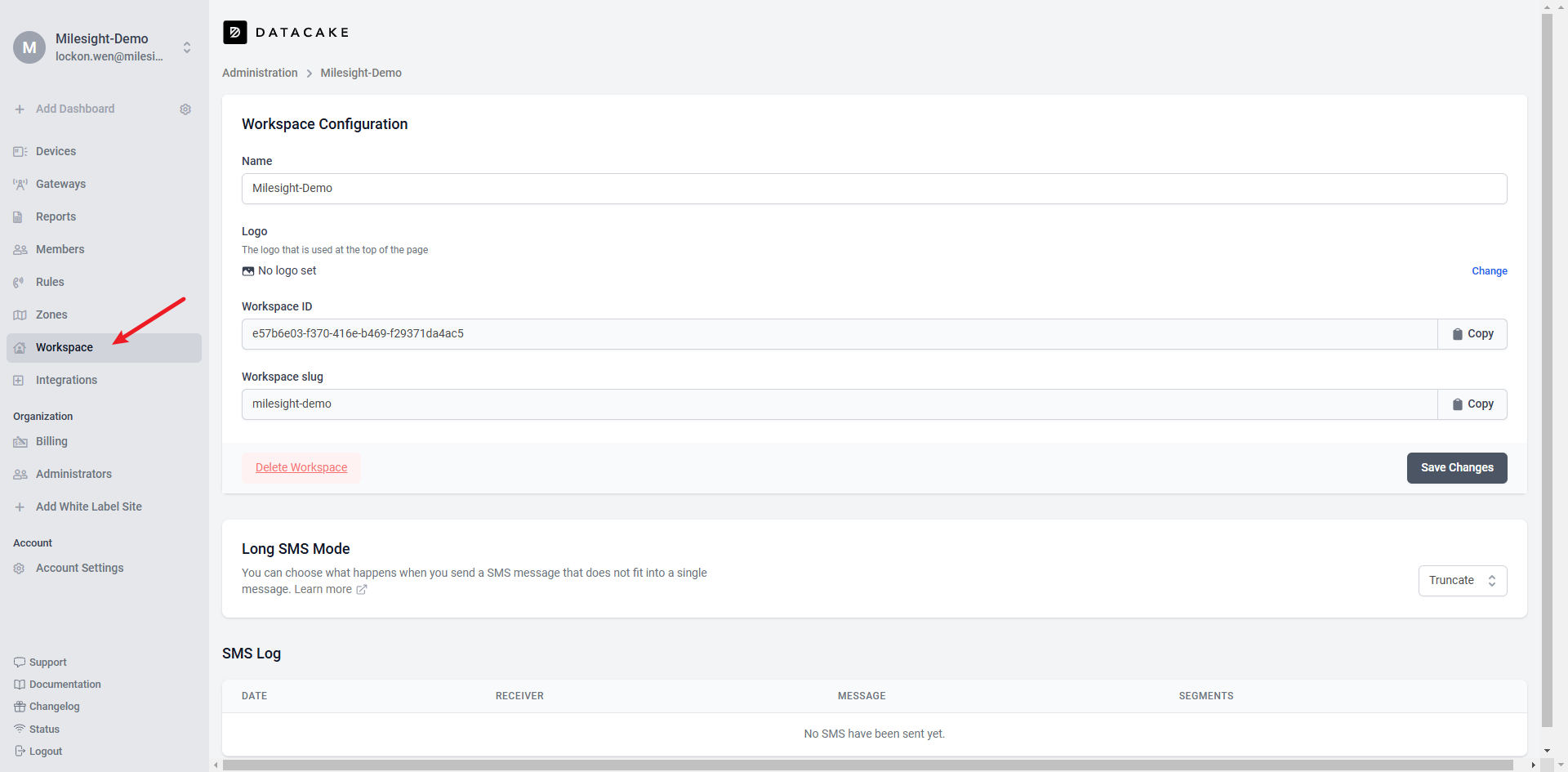The width and height of the screenshot is (1568, 772).
Task: Click Milesight-Demo breadcrumb
Action: (361, 73)
